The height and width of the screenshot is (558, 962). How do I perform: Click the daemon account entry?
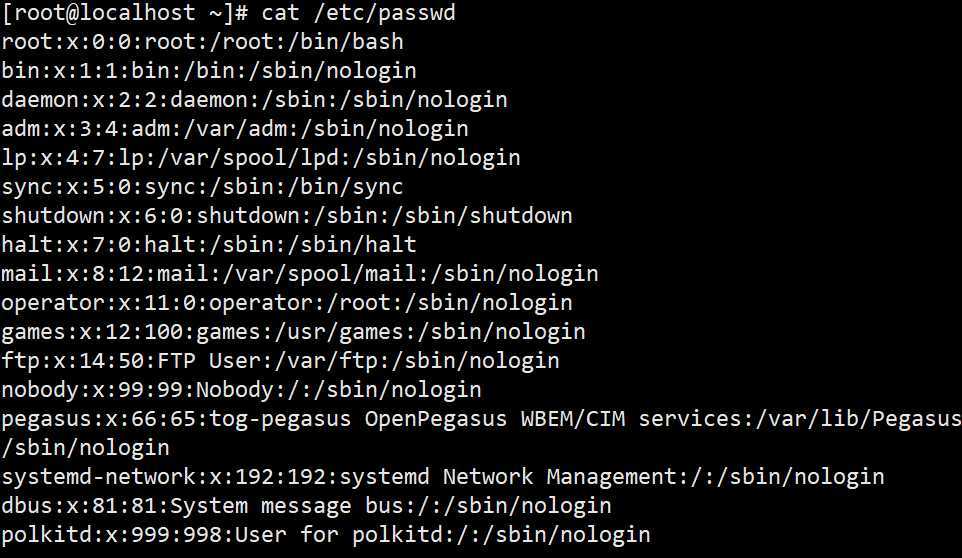pyautogui.click(x=255, y=100)
